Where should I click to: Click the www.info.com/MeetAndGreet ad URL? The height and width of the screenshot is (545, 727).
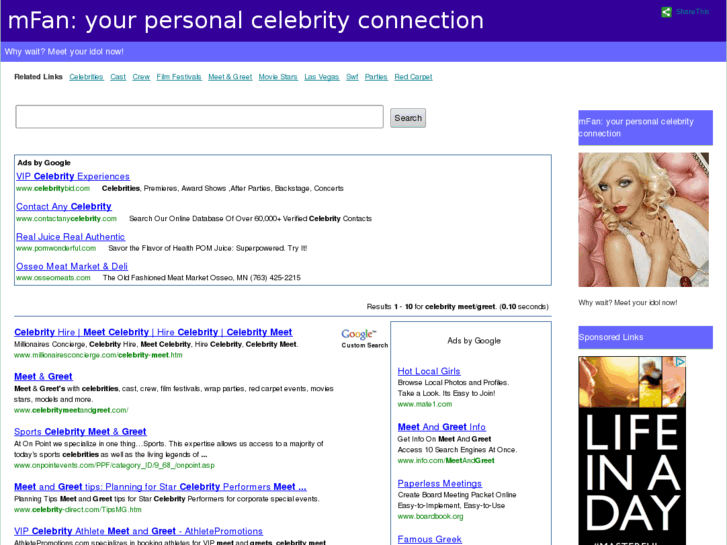pos(446,461)
